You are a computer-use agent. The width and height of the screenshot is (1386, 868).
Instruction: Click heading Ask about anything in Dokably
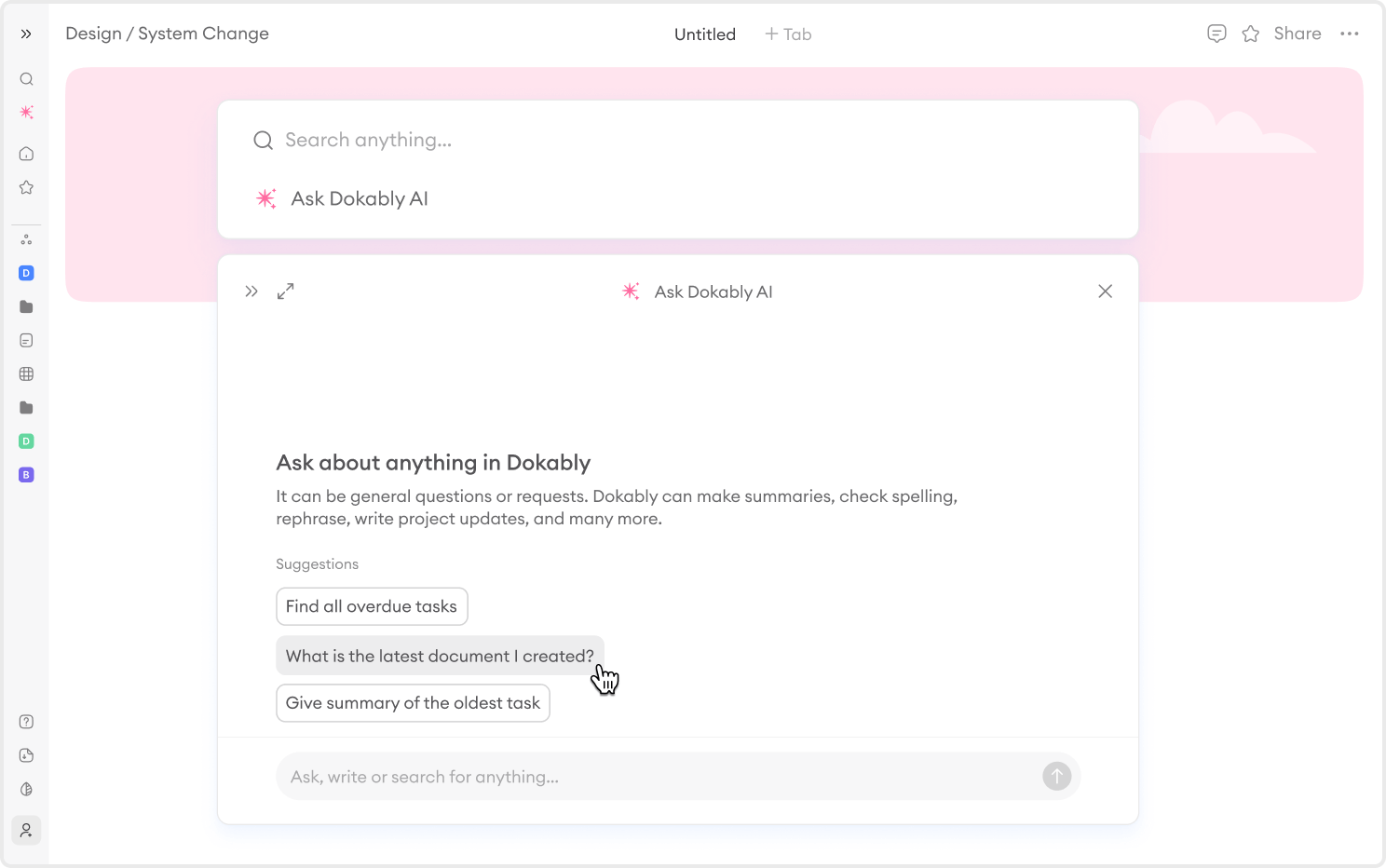click(433, 463)
